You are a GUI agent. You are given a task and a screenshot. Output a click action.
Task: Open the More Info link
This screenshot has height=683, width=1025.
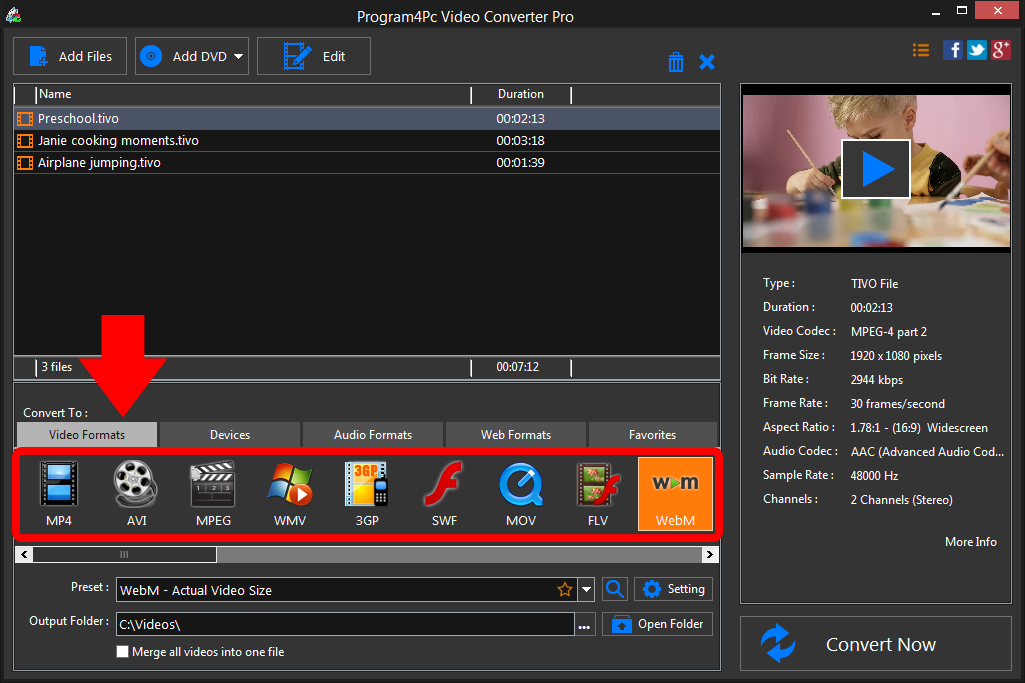pos(971,542)
